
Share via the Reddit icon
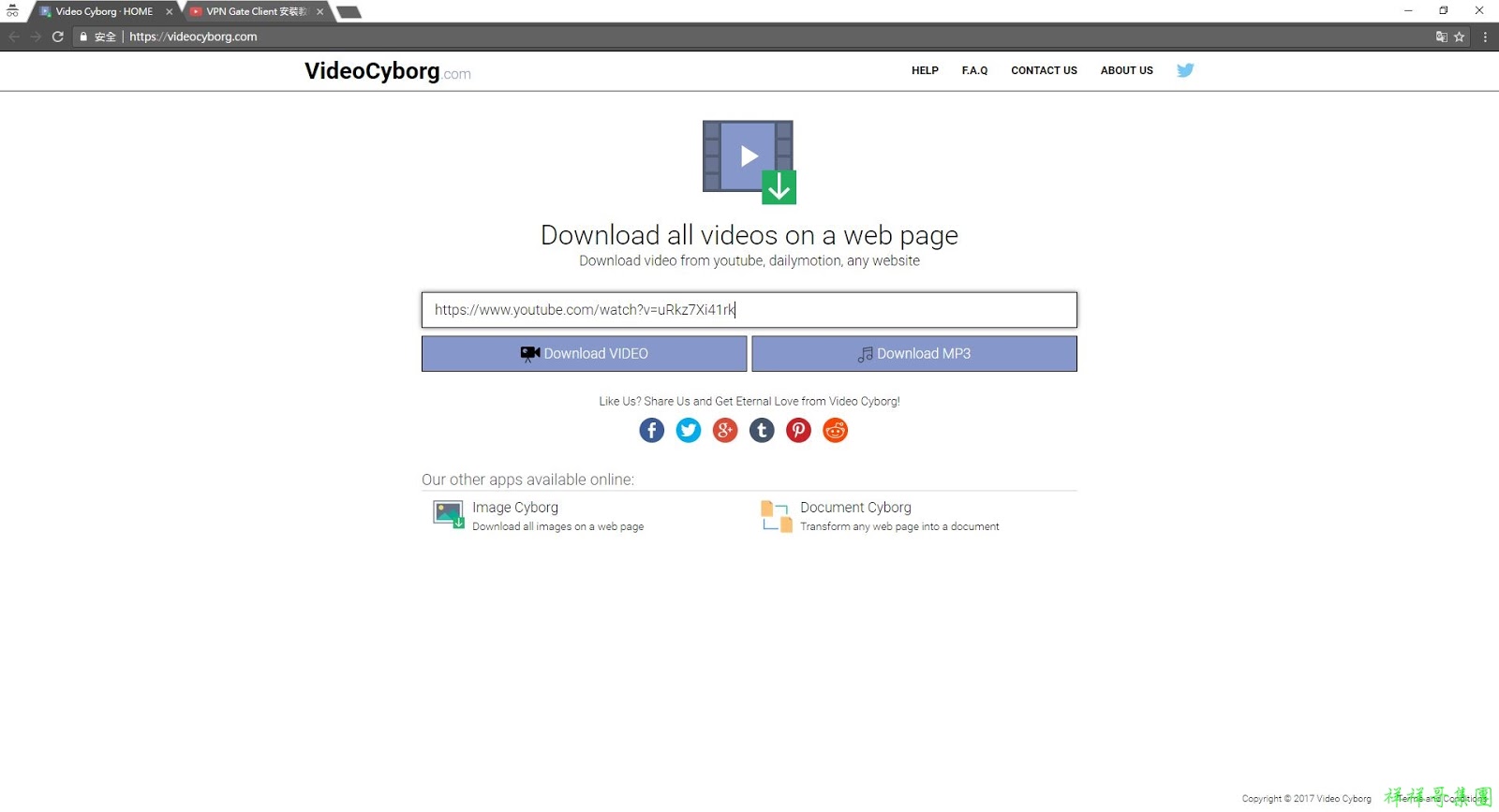point(835,430)
